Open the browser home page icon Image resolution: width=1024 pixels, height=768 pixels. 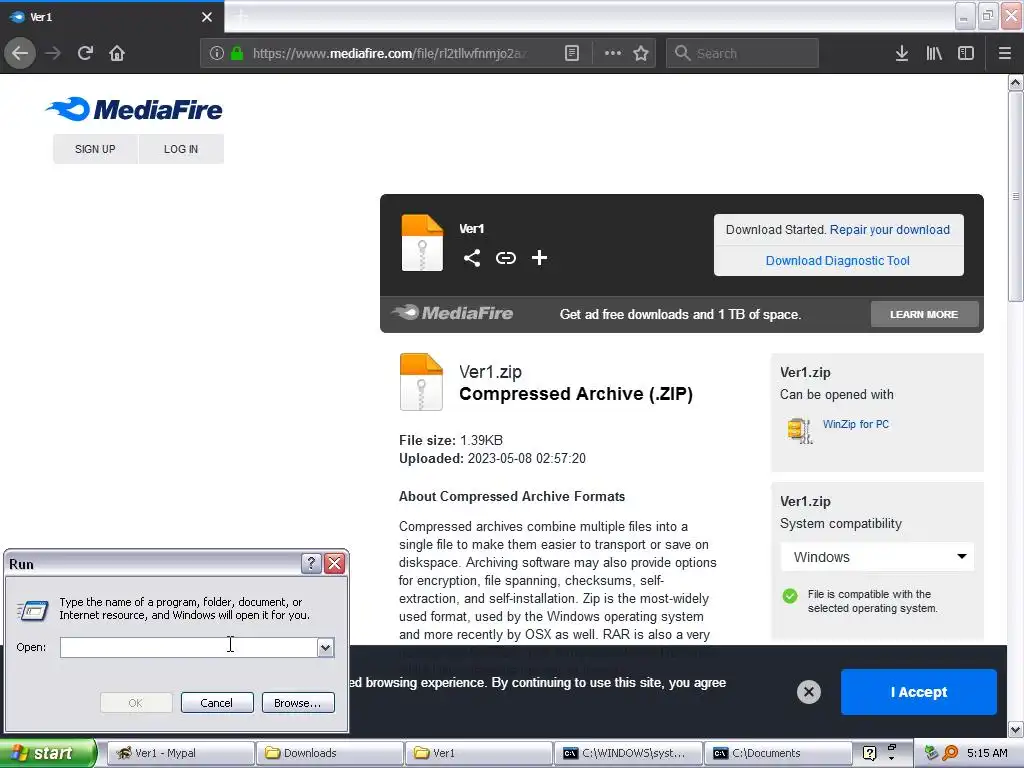tap(117, 53)
